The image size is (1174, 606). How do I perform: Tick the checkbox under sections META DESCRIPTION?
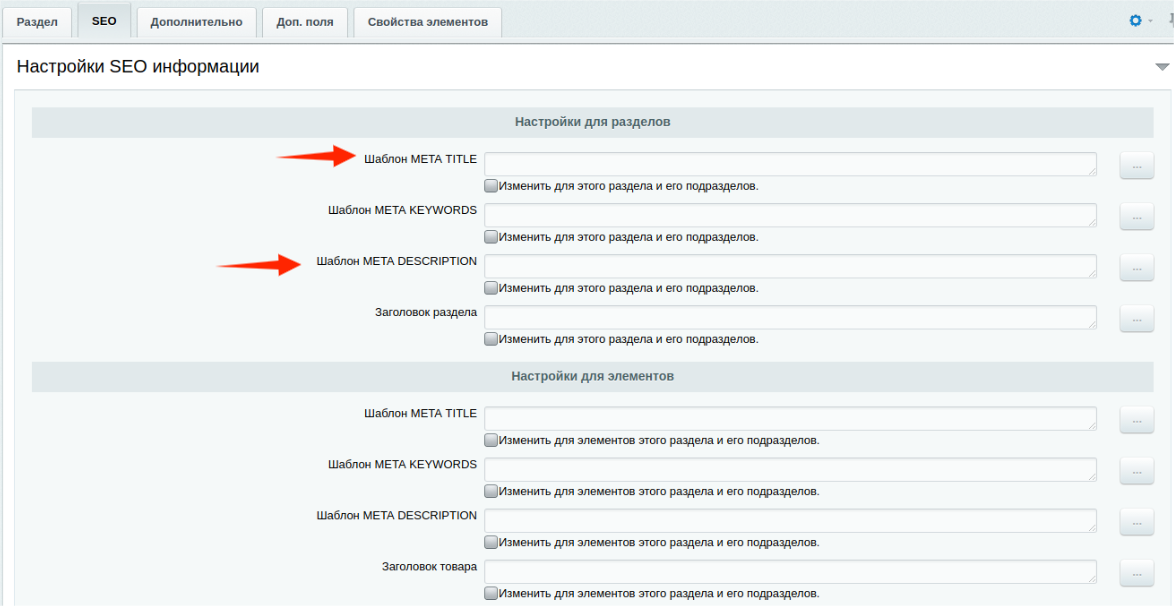[491, 288]
